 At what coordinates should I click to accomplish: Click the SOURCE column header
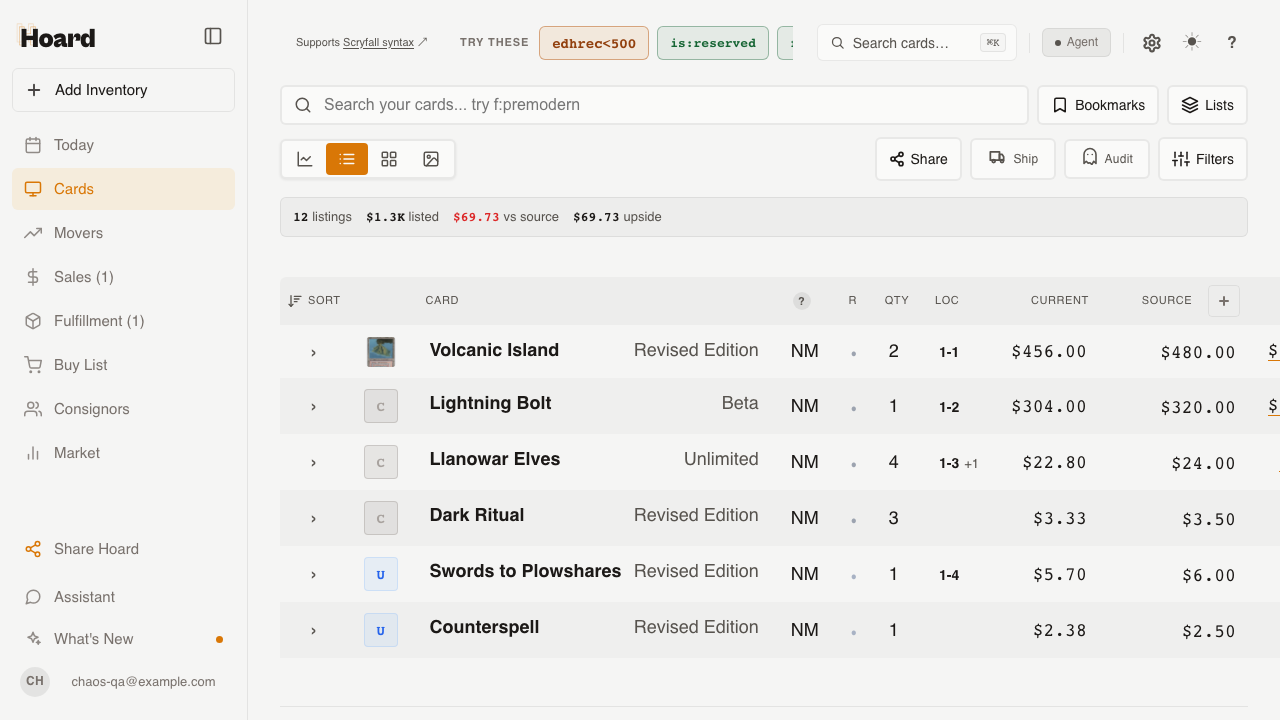tap(1166, 300)
